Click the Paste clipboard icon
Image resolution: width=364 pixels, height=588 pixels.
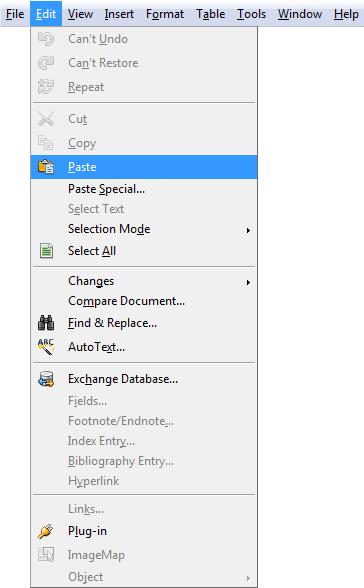click(46, 167)
